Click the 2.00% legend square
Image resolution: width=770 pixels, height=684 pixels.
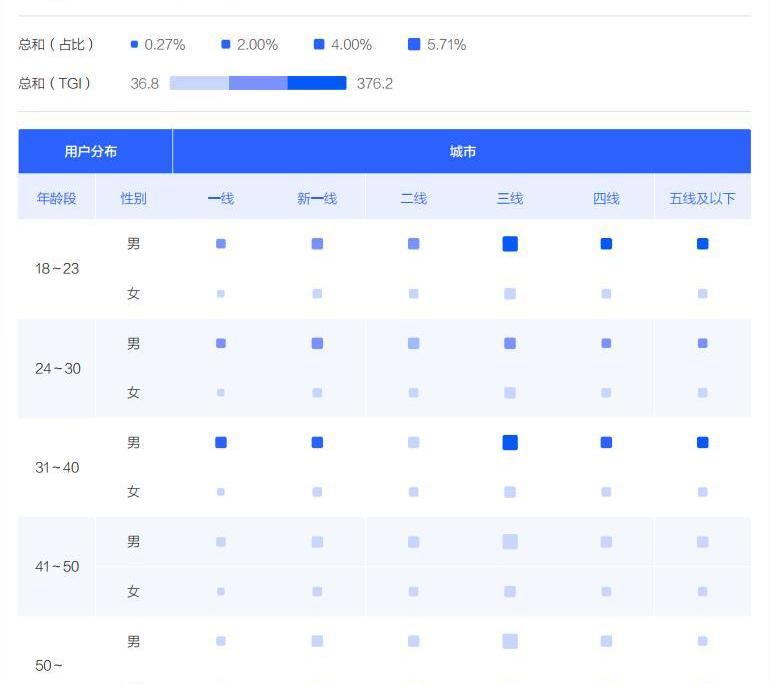226,44
